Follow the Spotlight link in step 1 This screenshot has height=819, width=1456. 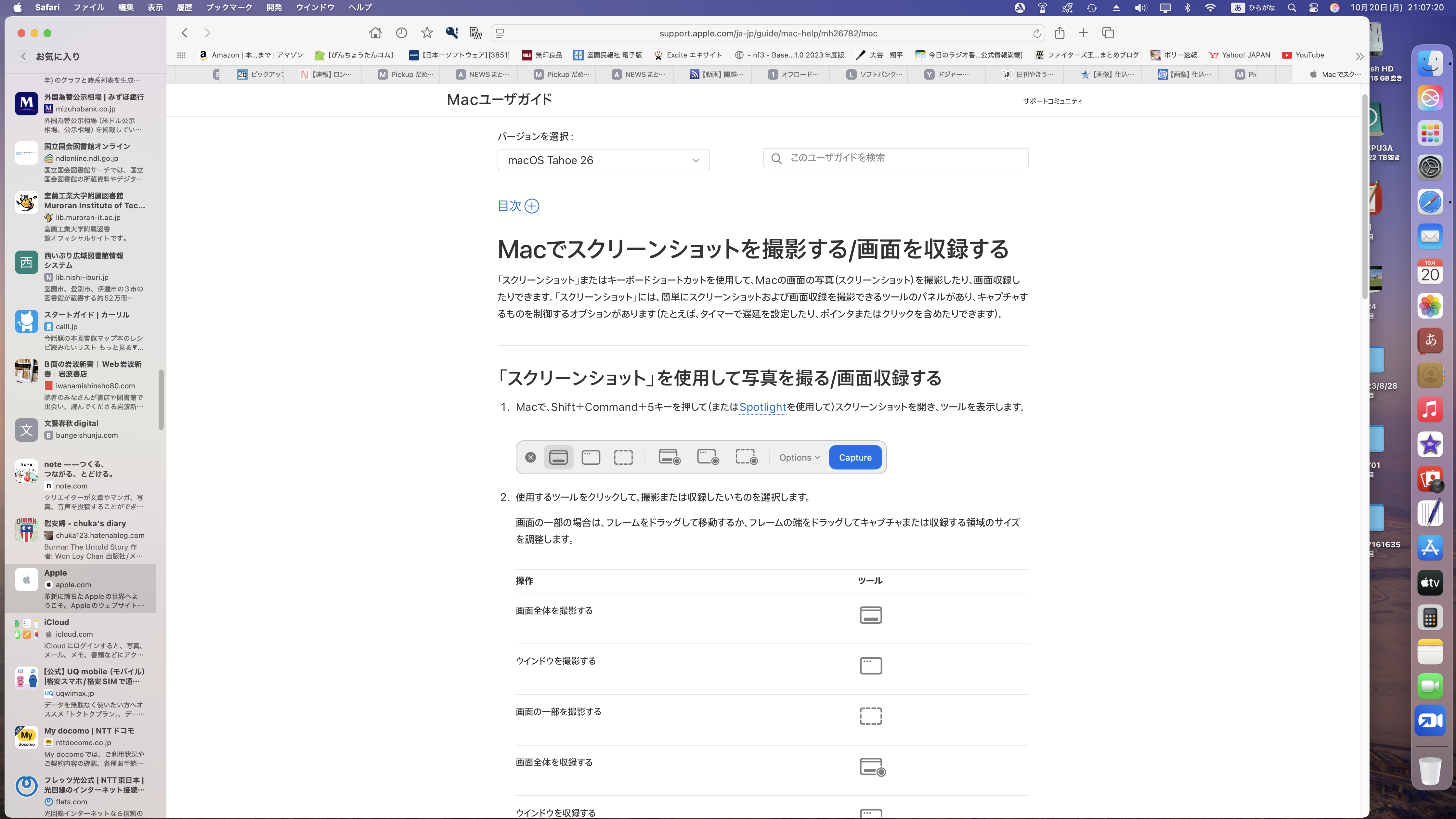tap(762, 407)
